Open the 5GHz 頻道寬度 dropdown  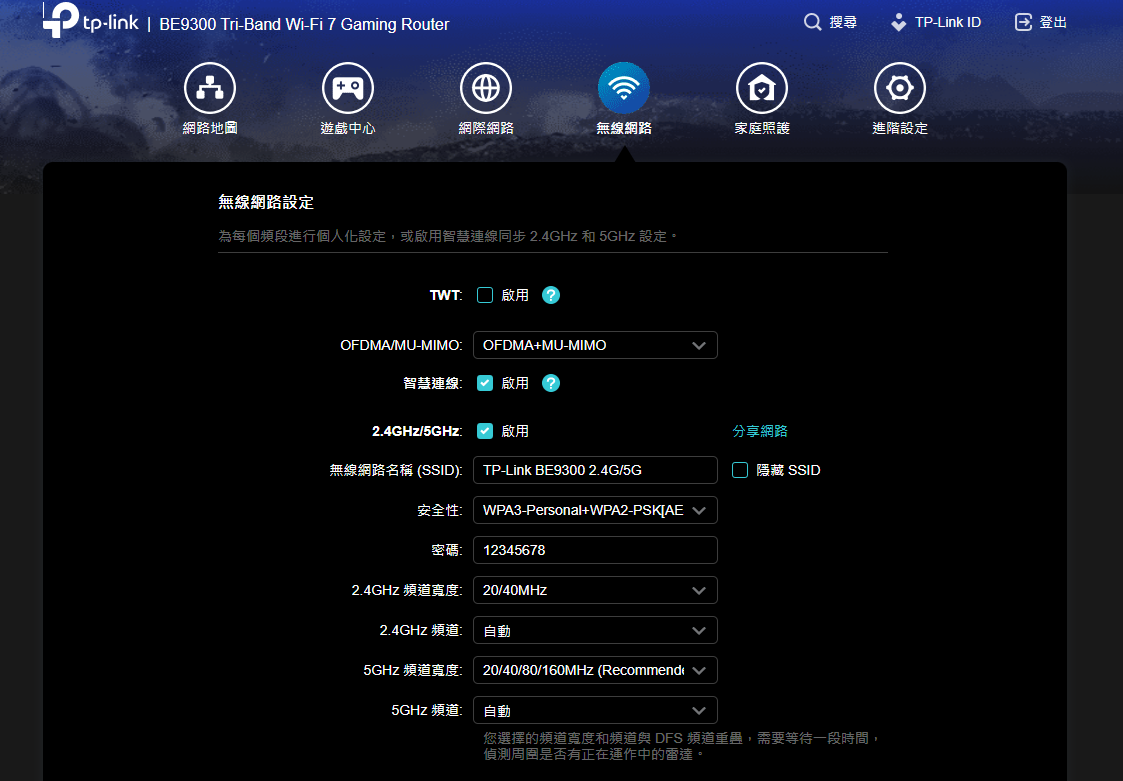pyautogui.click(x=595, y=671)
